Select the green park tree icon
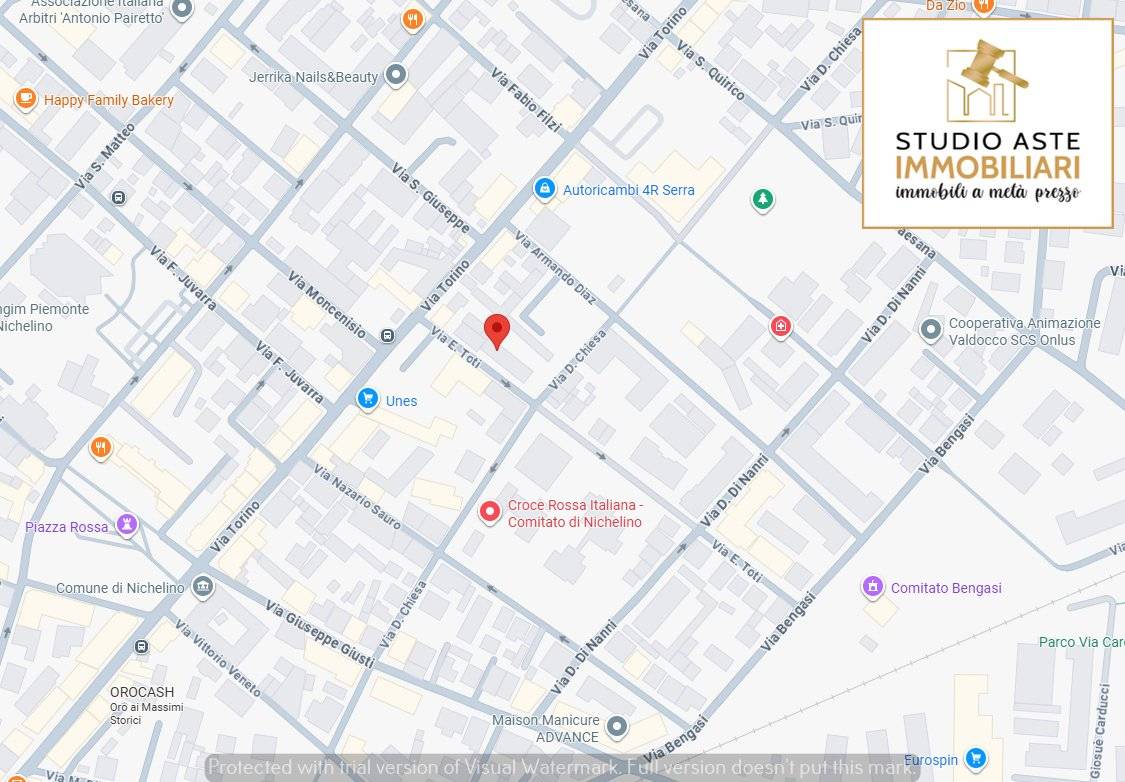The width and height of the screenshot is (1125, 782). coord(763,200)
